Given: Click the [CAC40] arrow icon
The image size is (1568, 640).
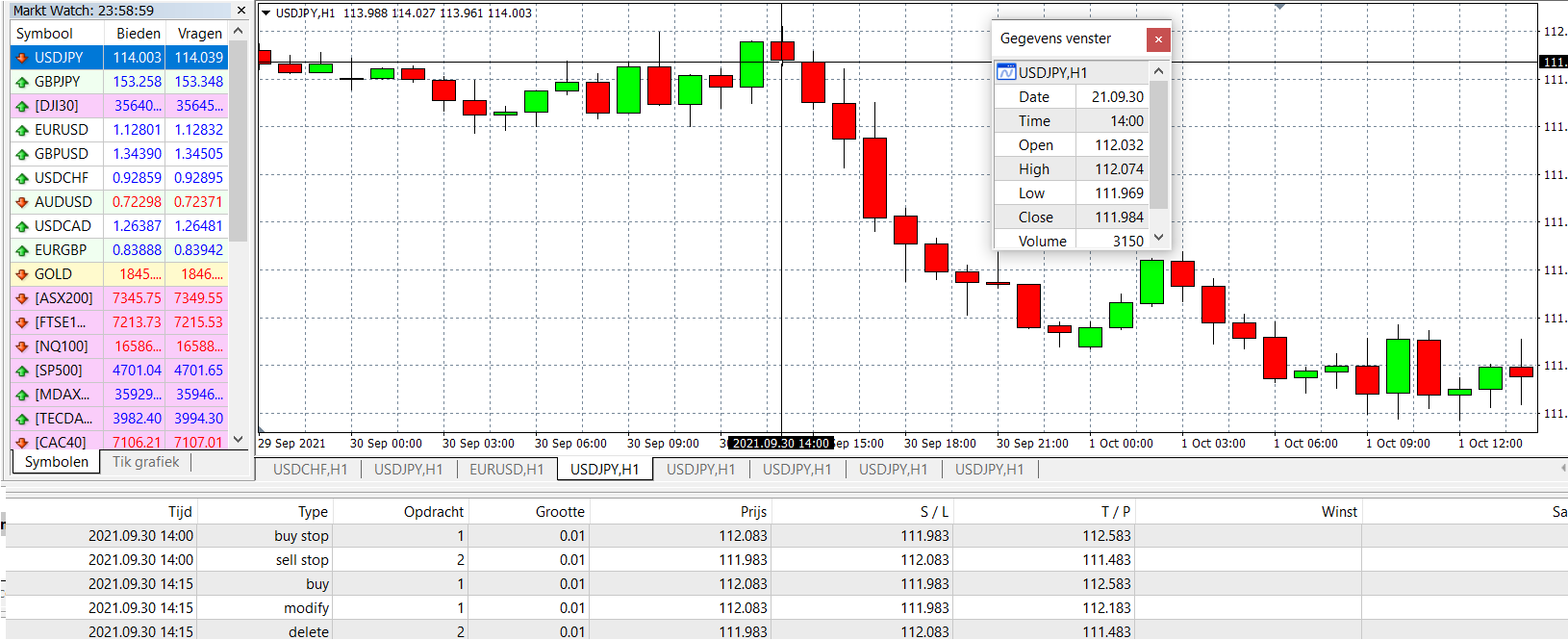Looking at the screenshot, I should click(x=22, y=443).
